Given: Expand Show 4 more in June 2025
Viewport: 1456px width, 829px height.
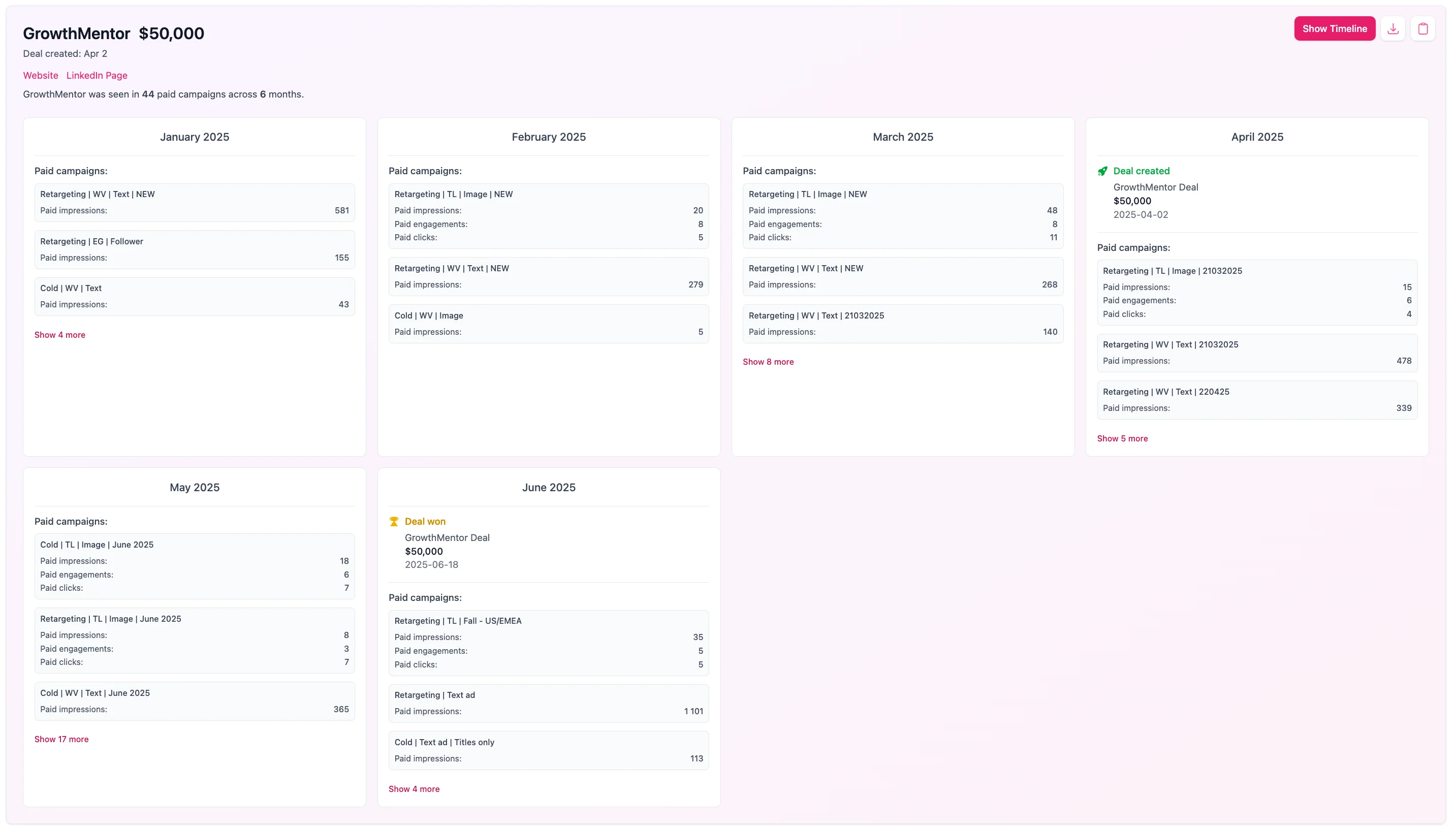Looking at the screenshot, I should pos(414,788).
